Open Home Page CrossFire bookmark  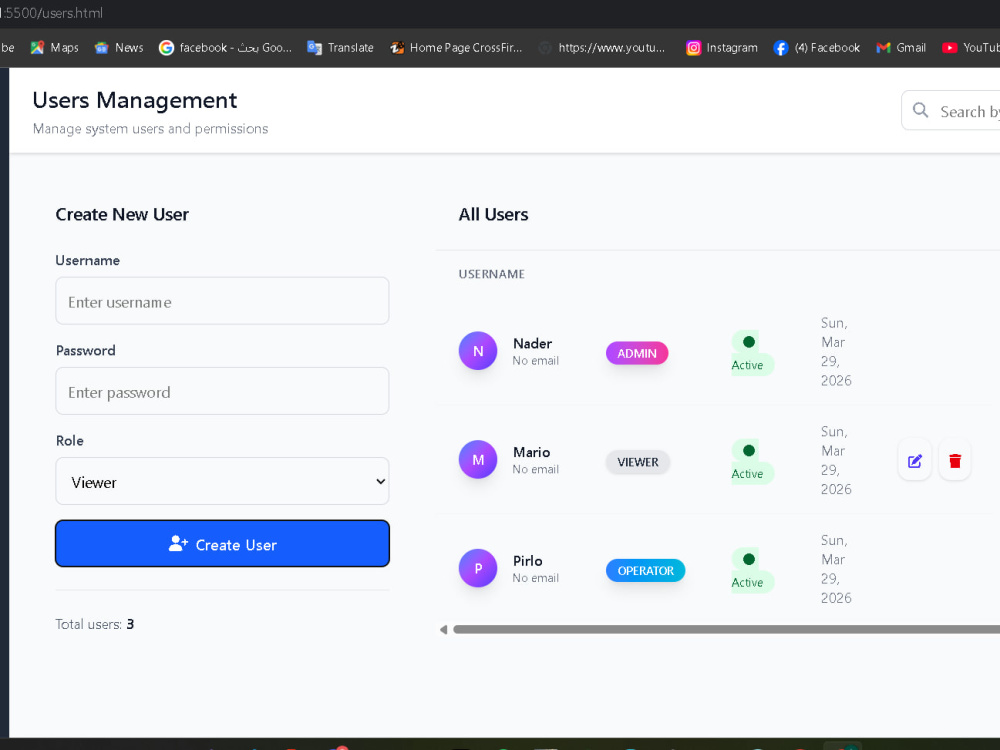pos(456,48)
